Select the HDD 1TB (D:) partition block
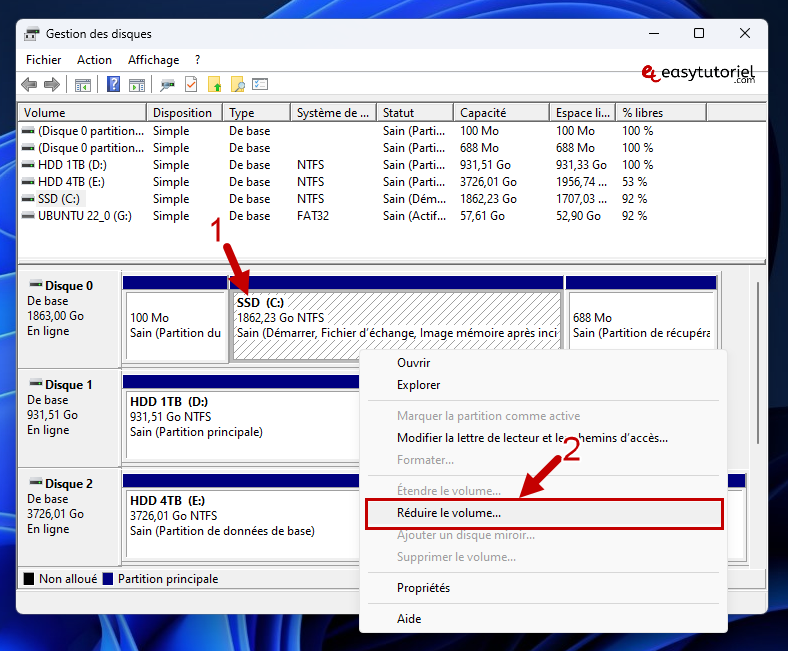This screenshot has height=651, width=788. tap(241, 418)
